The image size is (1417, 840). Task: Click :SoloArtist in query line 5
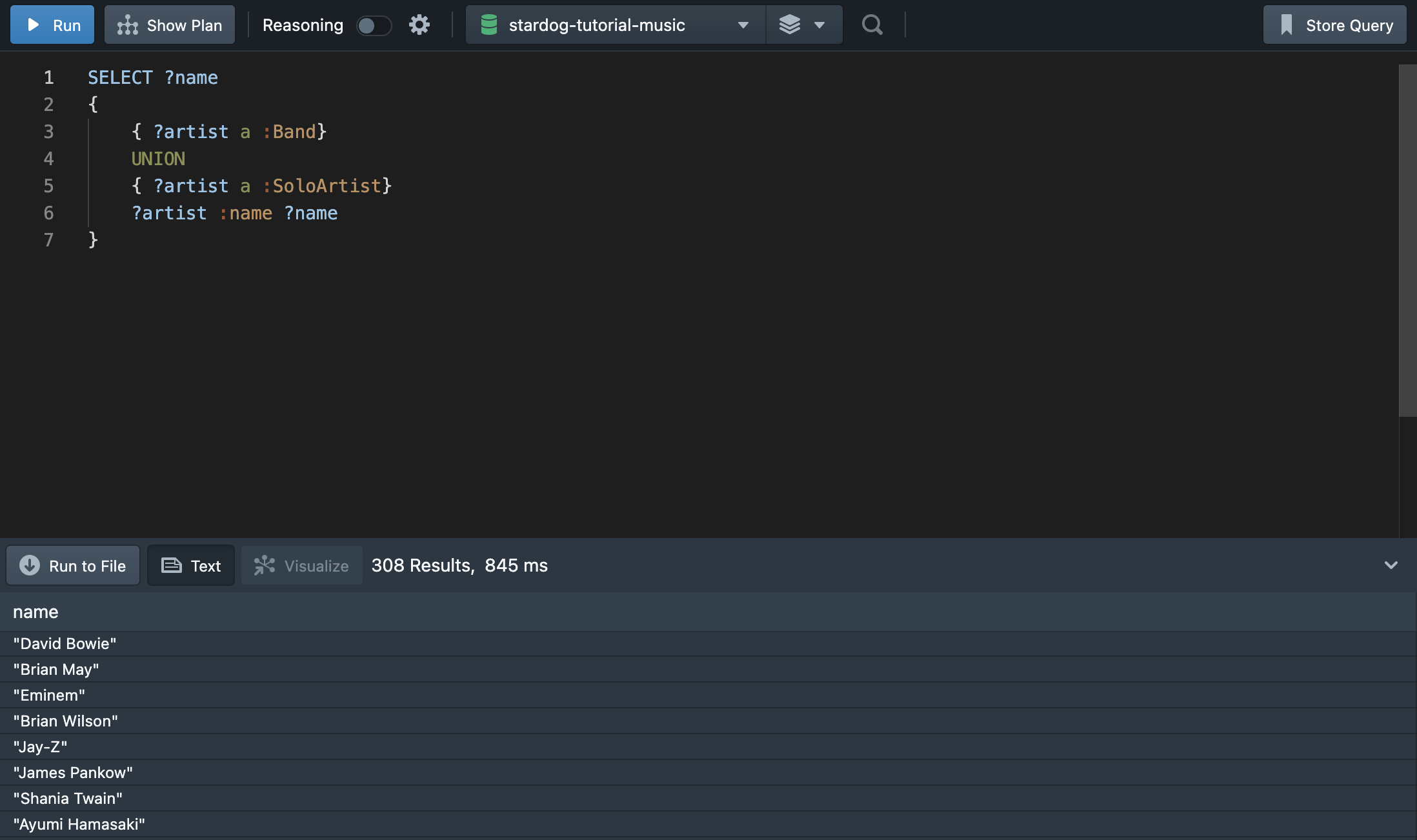pos(322,186)
